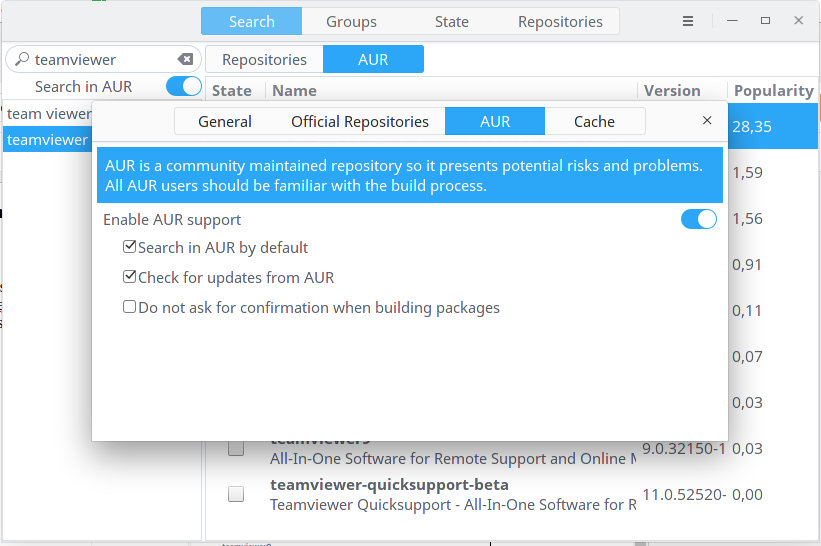821x546 pixels.
Task: Click the popularity value 0,91
Action: coord(747,264)
